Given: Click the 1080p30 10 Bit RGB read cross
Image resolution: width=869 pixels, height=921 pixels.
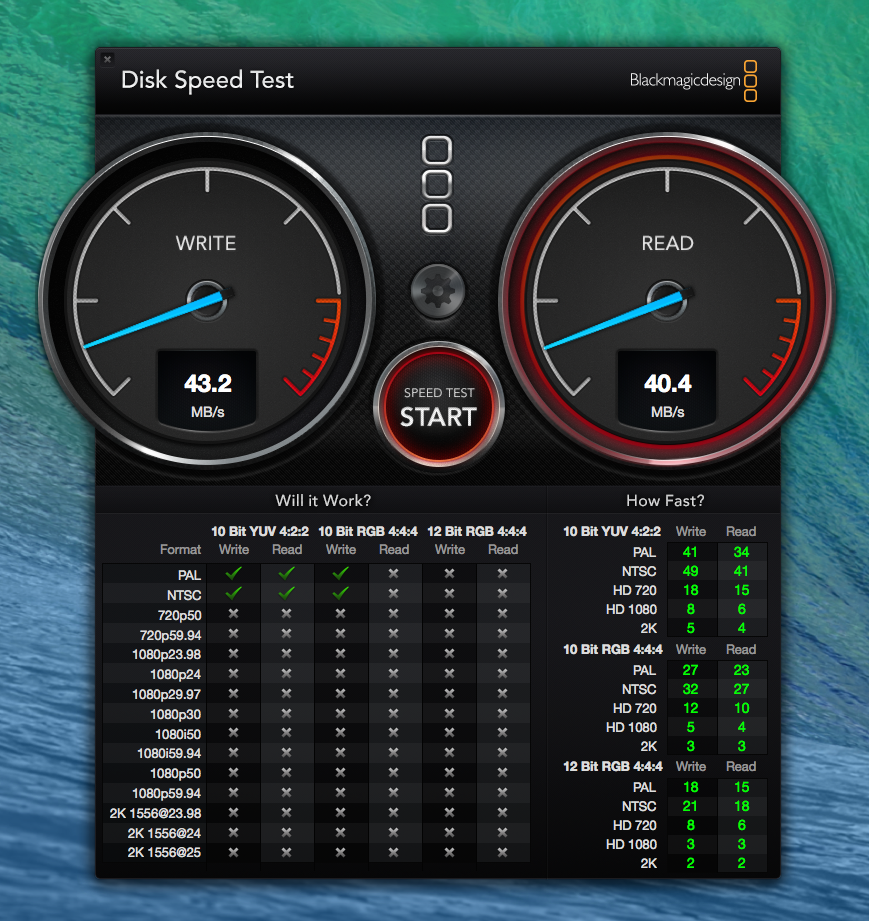Looking at the screenshot, I should click(394, 713).
